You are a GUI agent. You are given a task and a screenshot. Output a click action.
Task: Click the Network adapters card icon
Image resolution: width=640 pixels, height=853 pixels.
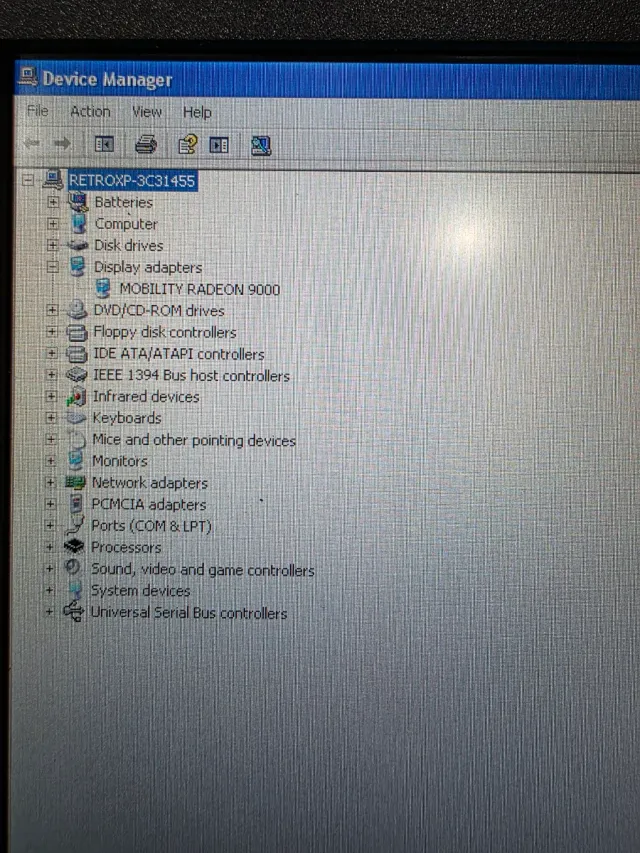click(x=75, y=482)
